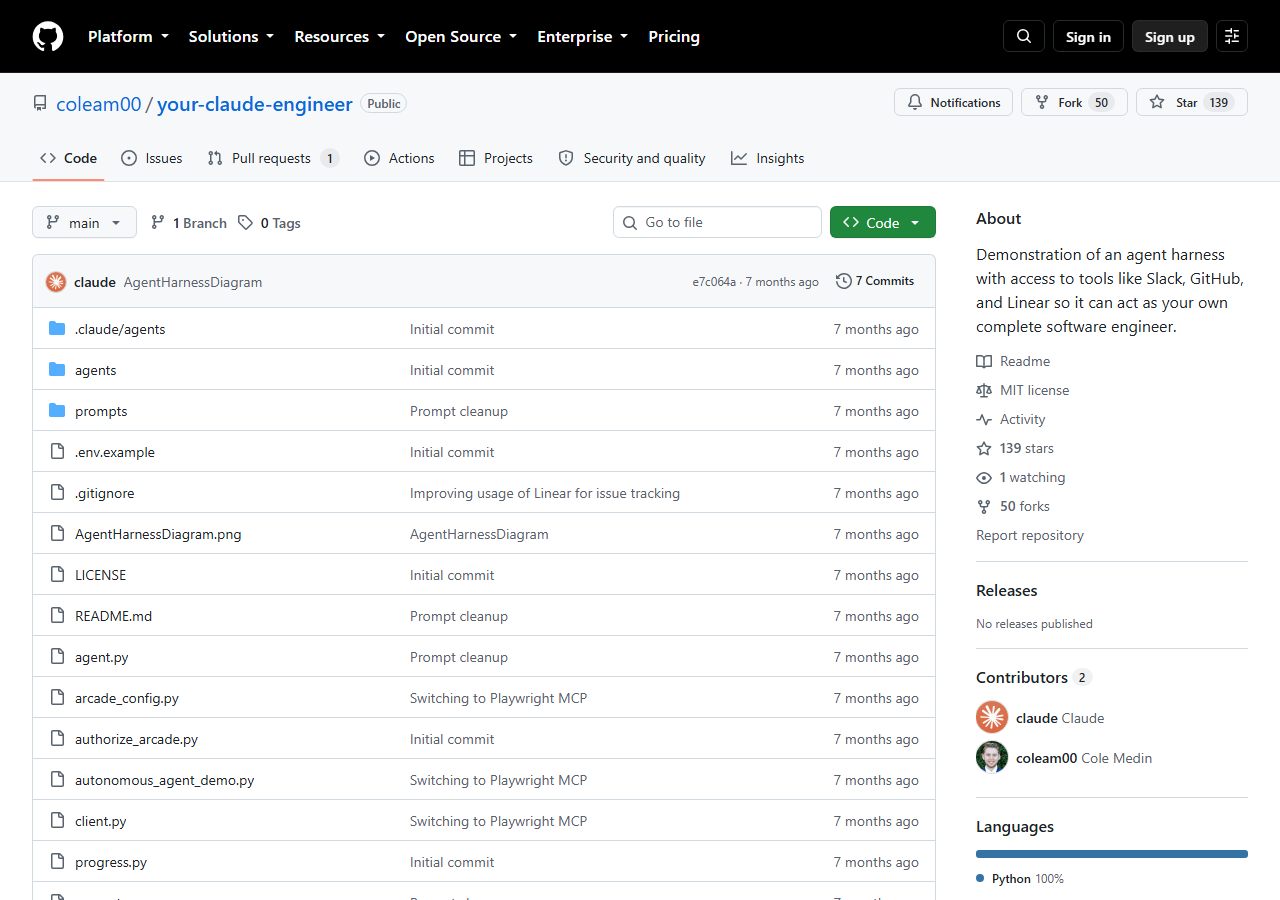Switch to the Projects tab

pos(496,158)
